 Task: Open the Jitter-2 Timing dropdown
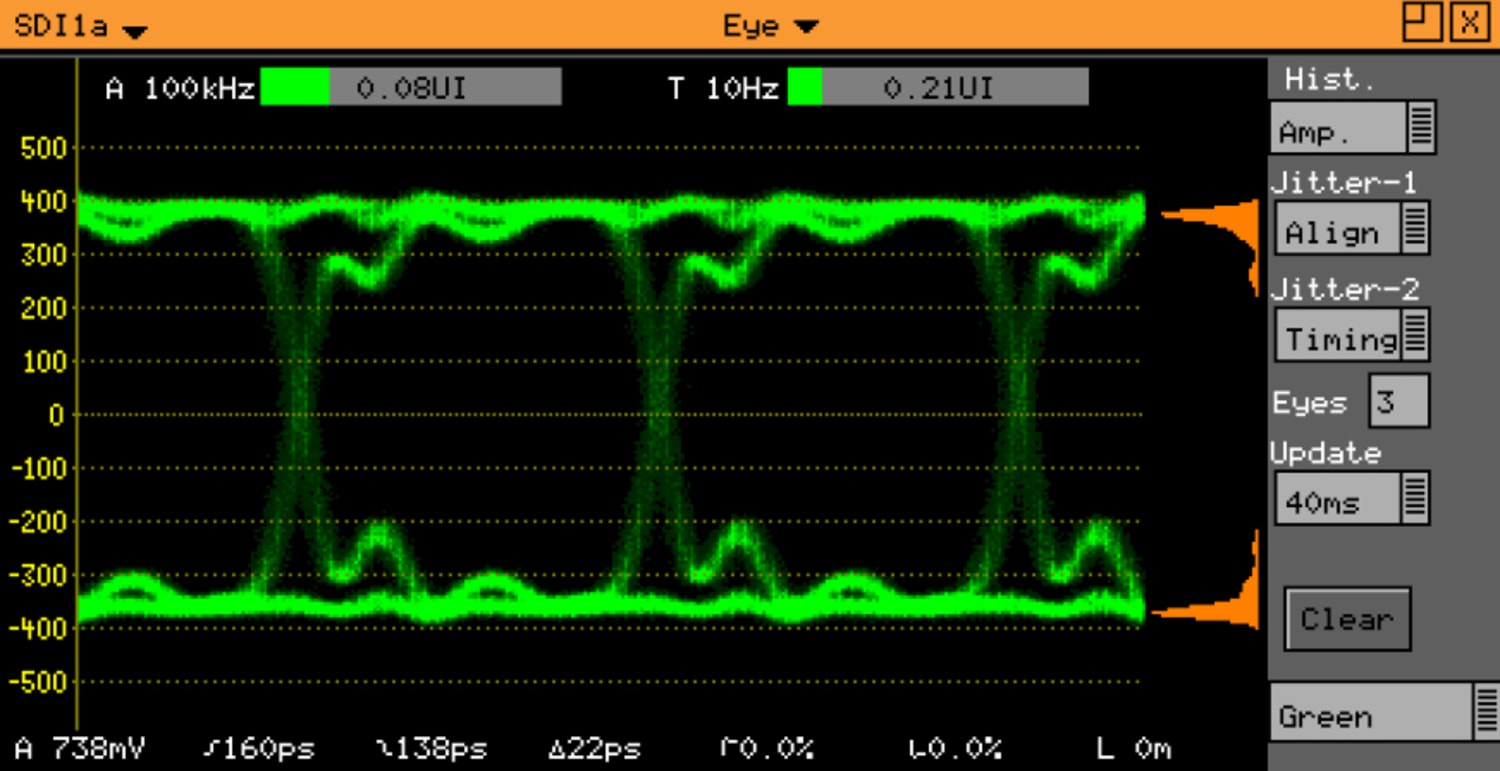pyautogui.click(x=1352, y=334)
